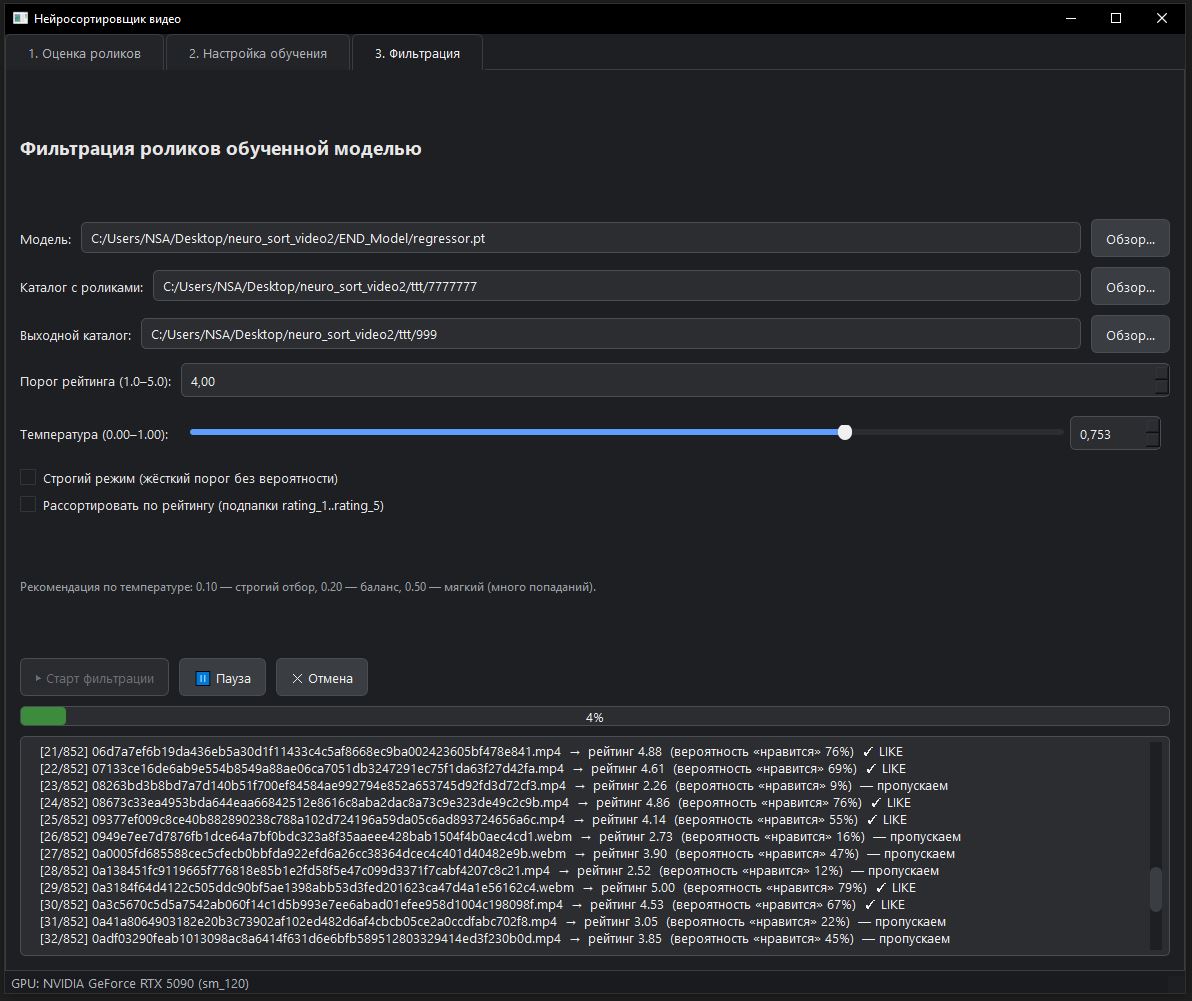Viewport: 1192px width, 1001px height.
Task: Click log line [28/852] рейтинг 2.52
Action: pos(489,870)
